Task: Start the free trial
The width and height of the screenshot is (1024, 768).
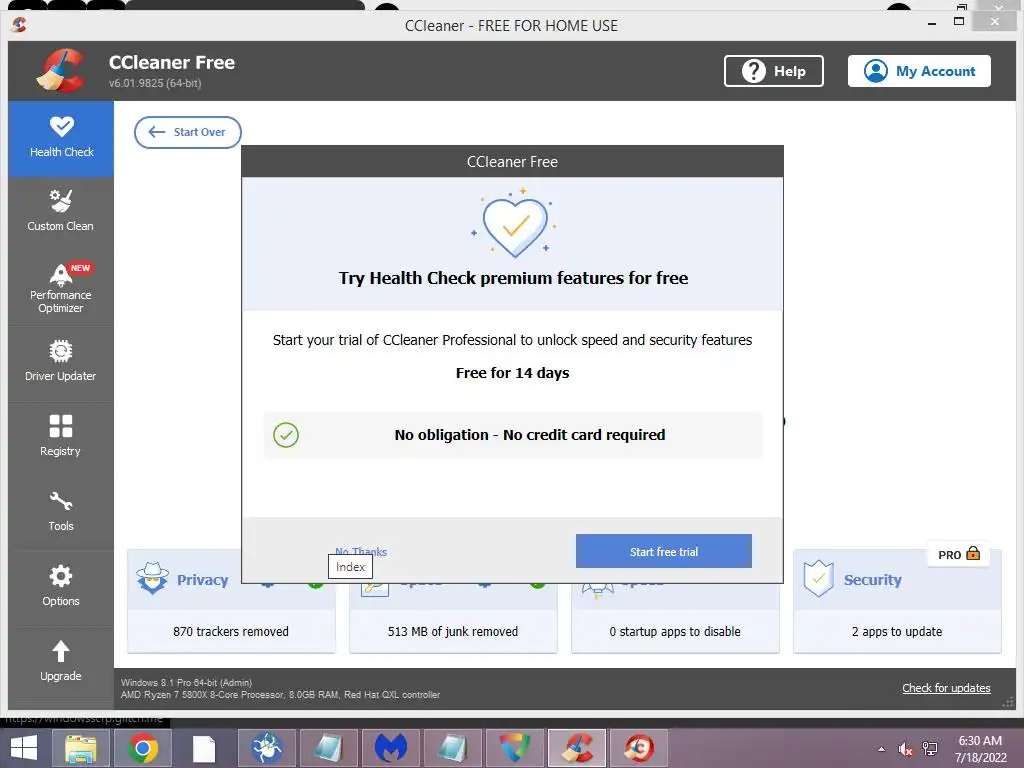Action: point(664,551)
